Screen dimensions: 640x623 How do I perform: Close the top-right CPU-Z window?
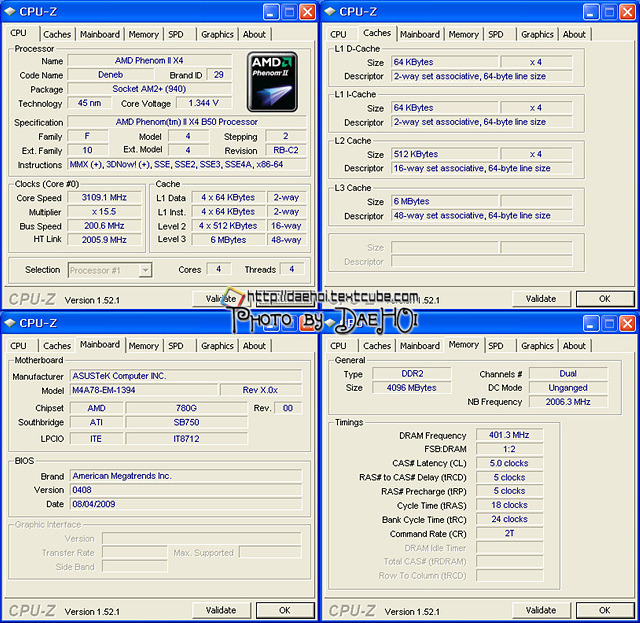(x=628, y=12)
